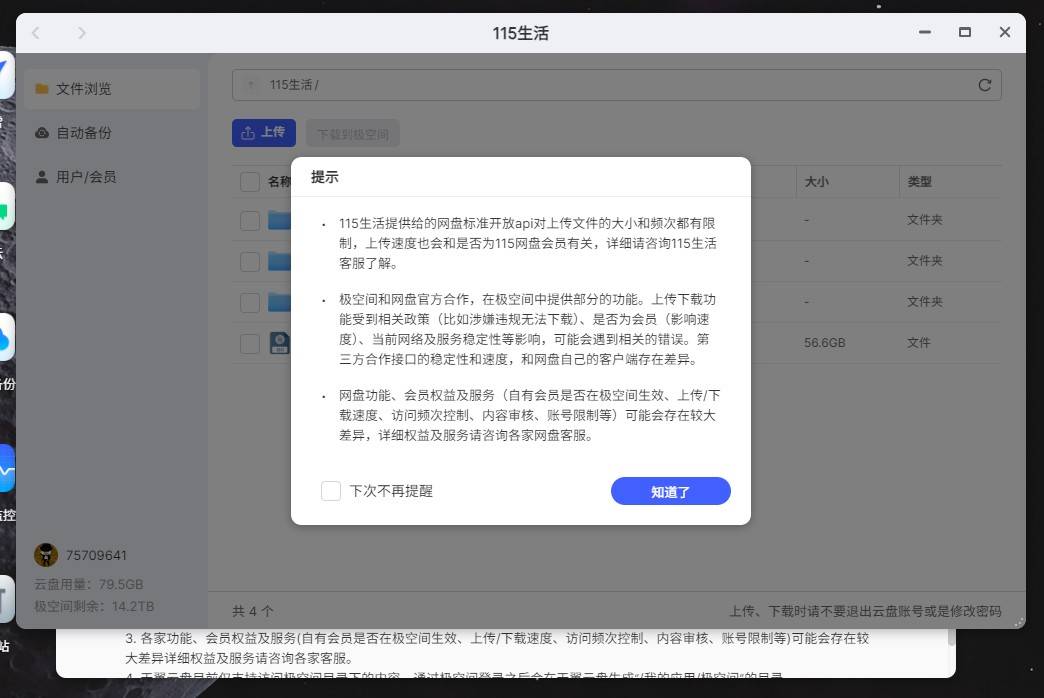Click the 共 4 个 count text
This screenshot has width=1044, height=698.
click(253, 611)
